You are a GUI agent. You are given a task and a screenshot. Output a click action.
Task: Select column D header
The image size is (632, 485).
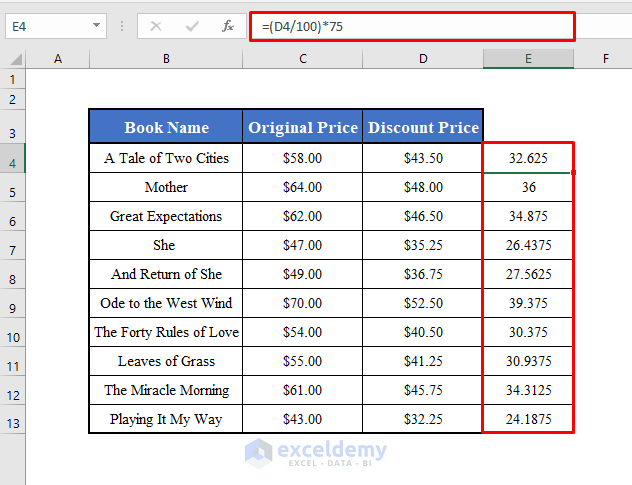pos(423,59)
